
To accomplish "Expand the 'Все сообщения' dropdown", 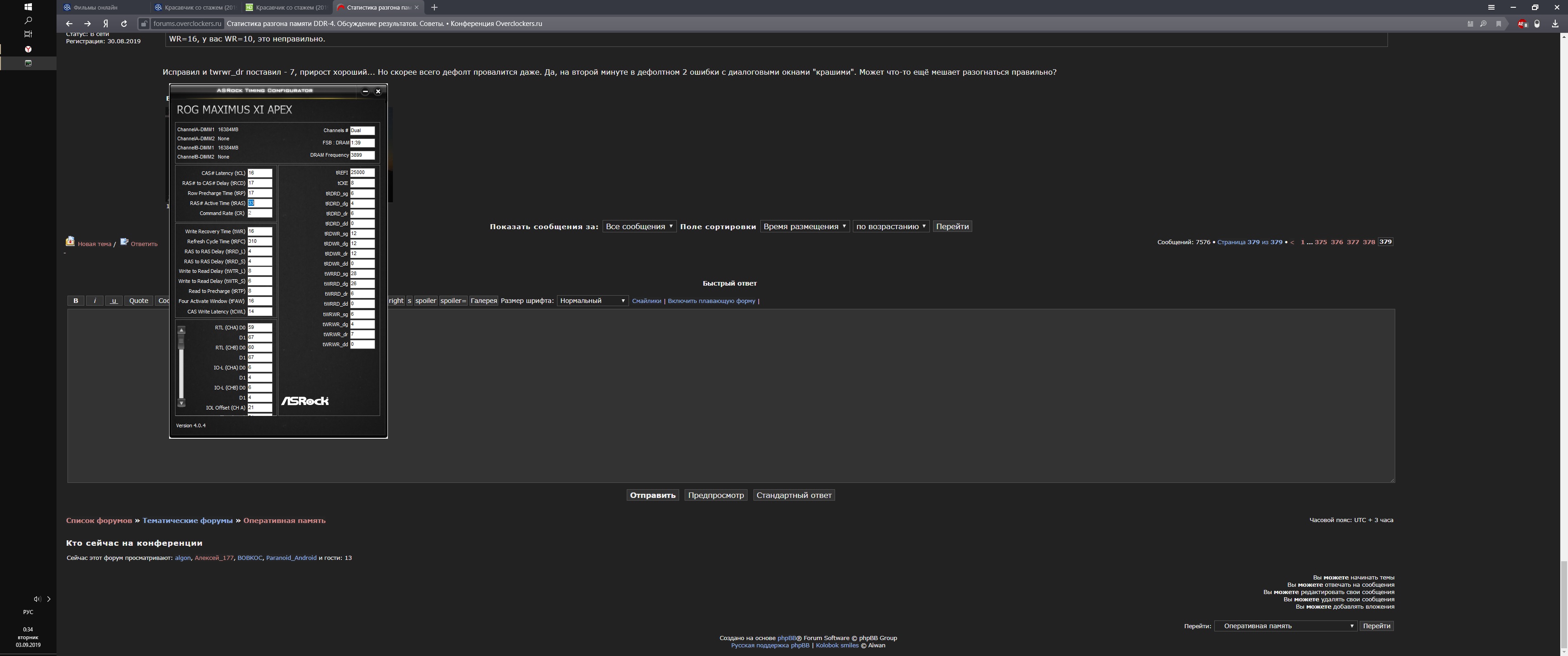I will tap(639, 226).
